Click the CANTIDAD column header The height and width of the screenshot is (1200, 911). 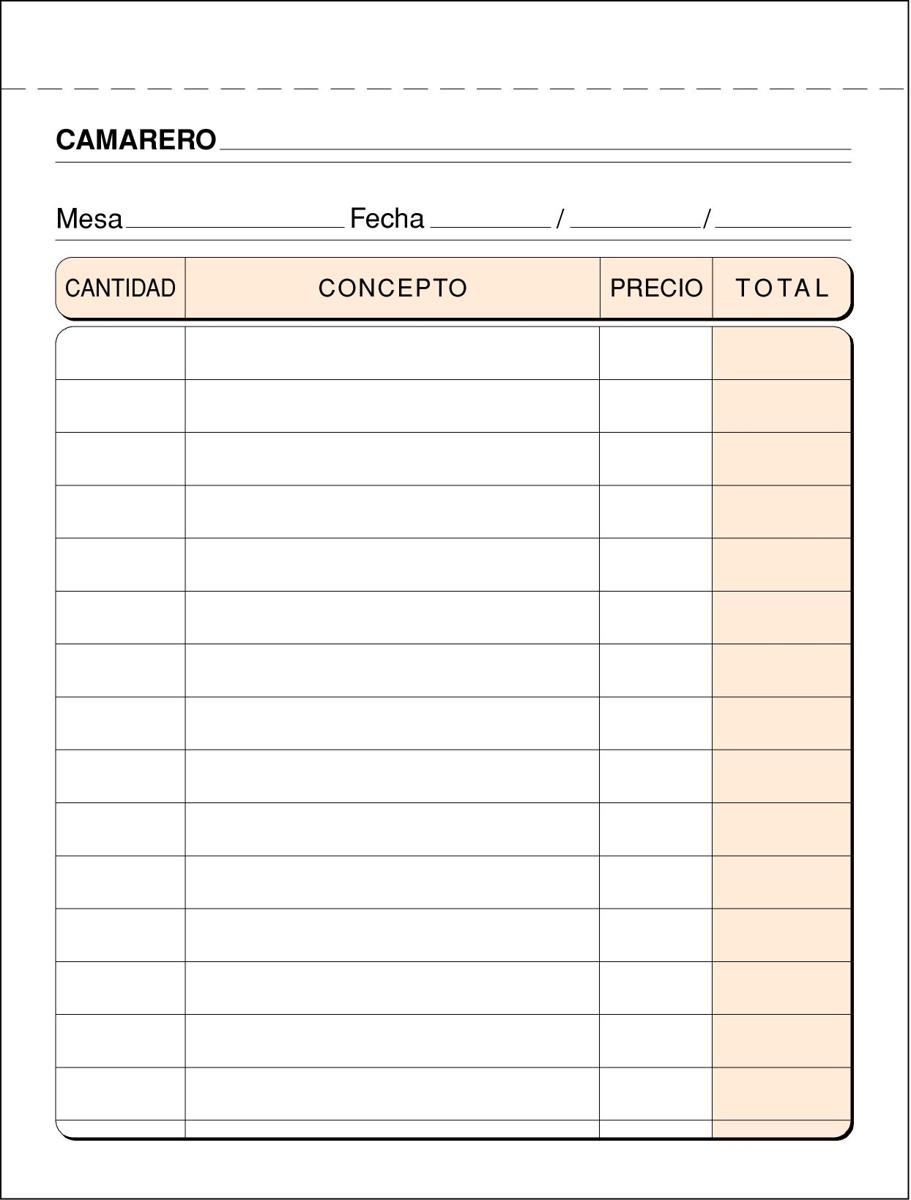tap(120, 289)
